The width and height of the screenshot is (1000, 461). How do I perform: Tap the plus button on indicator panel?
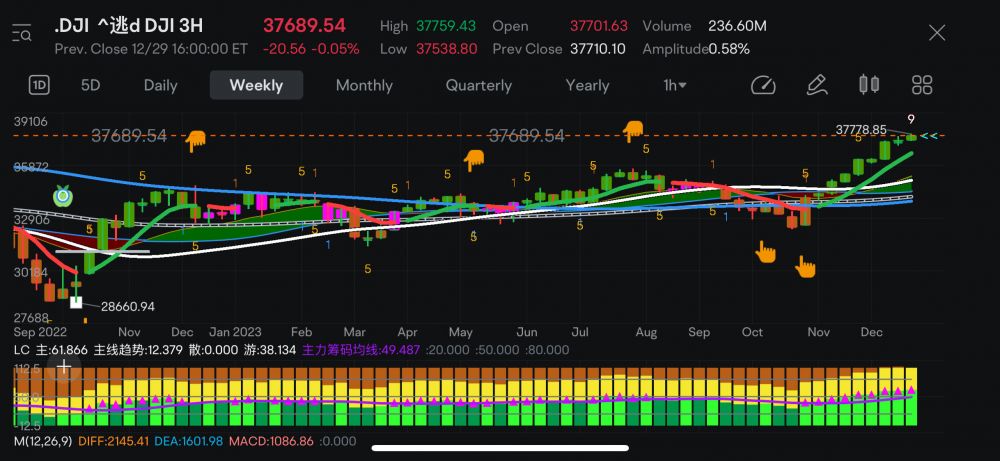(64, 366)
